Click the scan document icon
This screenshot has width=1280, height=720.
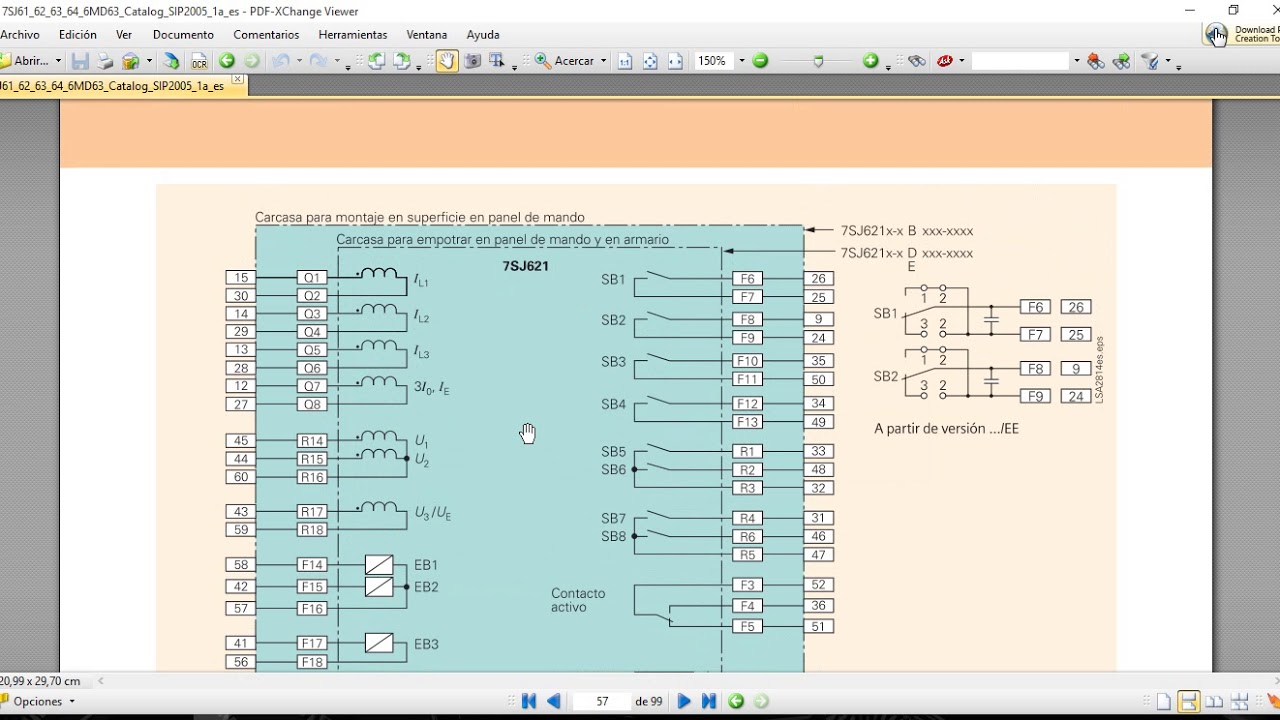(x=172, y=61)
